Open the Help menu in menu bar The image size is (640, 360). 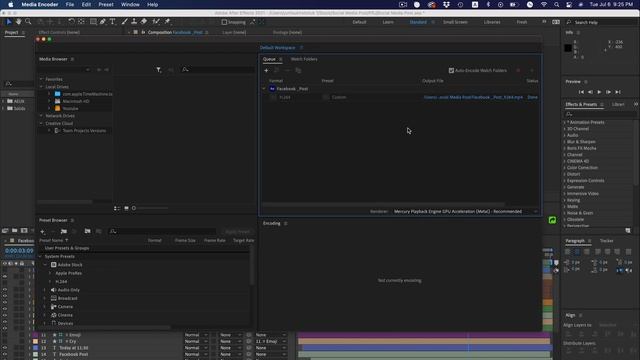coord(153,4)
